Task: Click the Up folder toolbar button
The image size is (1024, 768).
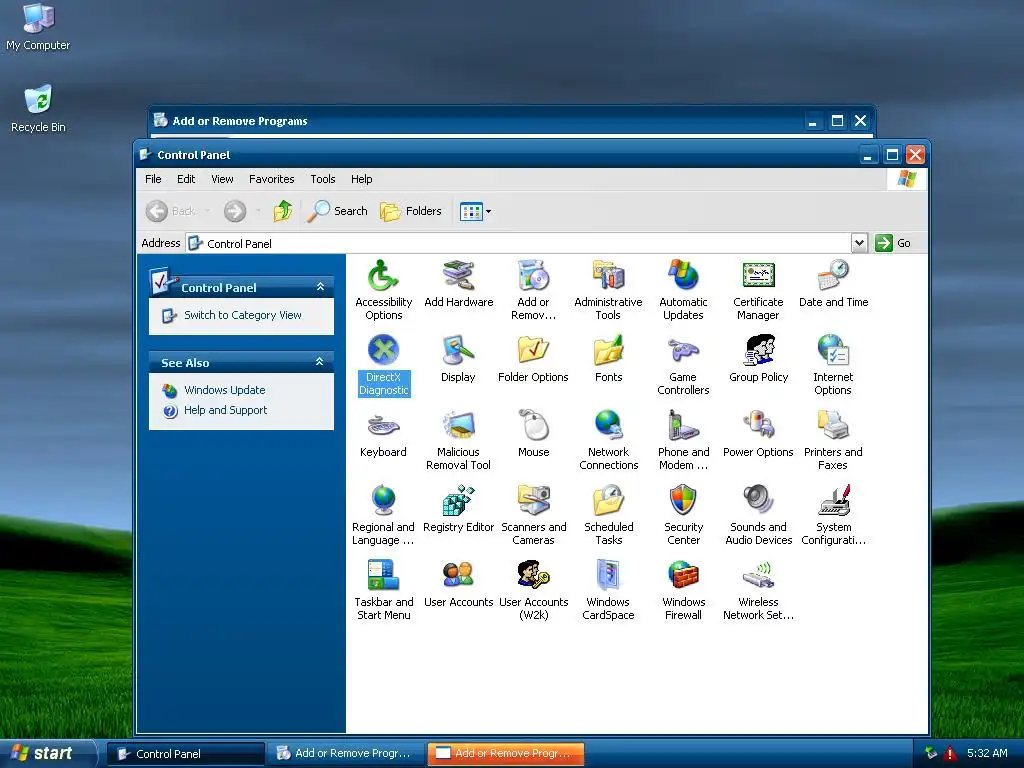Action: (x=283, y=211)
